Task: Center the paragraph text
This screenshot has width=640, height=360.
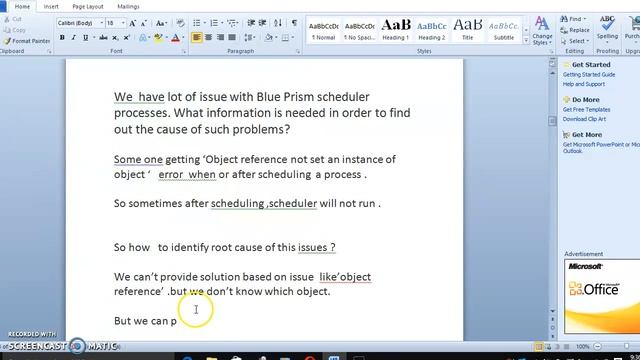Action: tap(208, 38)
